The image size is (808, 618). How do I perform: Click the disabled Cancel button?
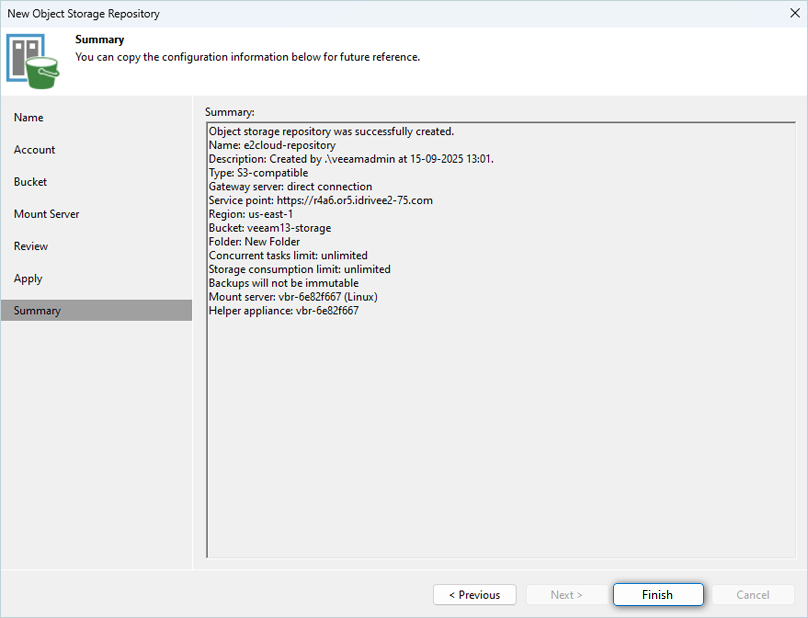[x=753, y=595]
